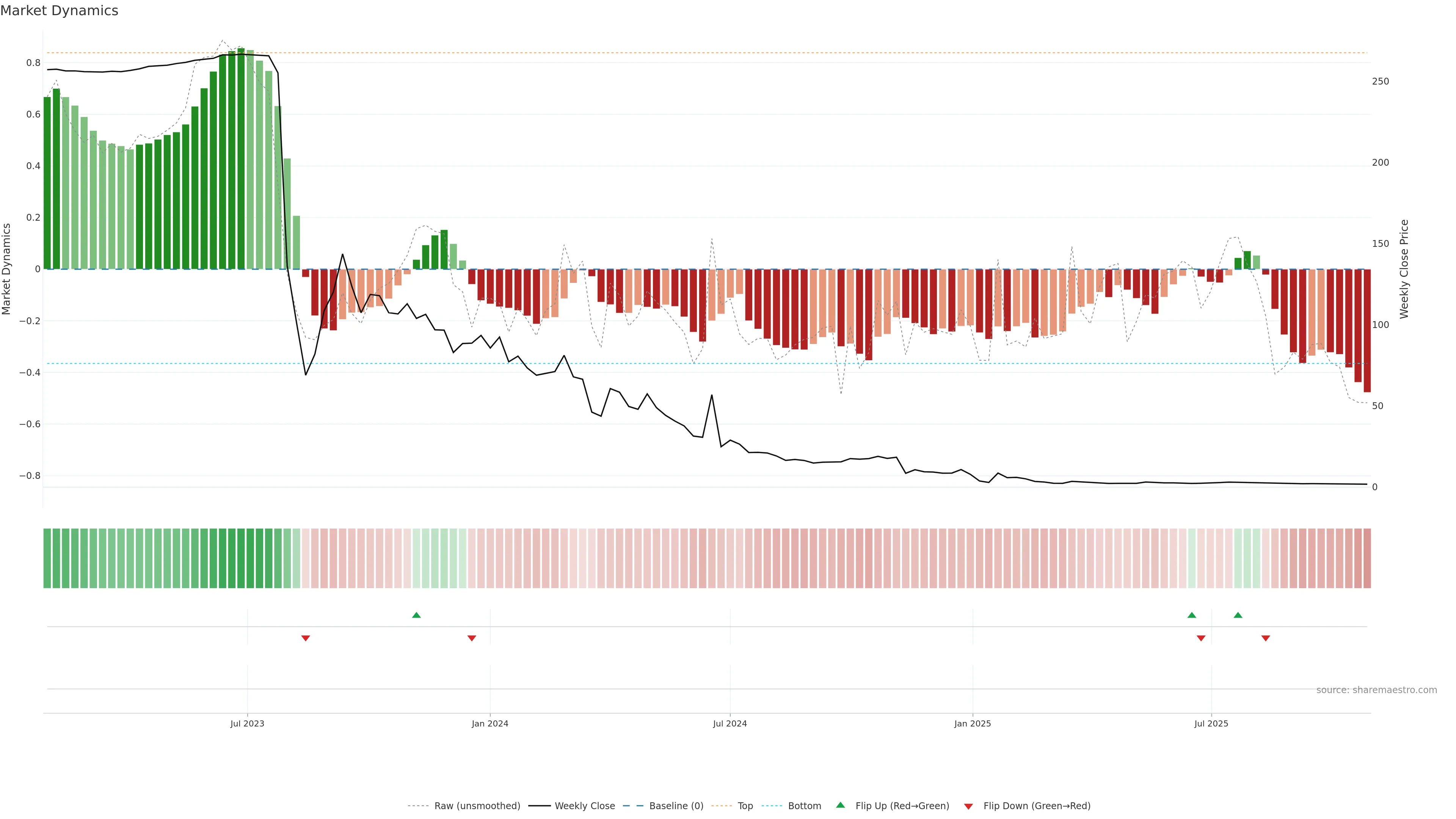Click the Weekly Close Price axis title
Image resolution: width=1456 pixels, height=819 pixels.
1404,269
